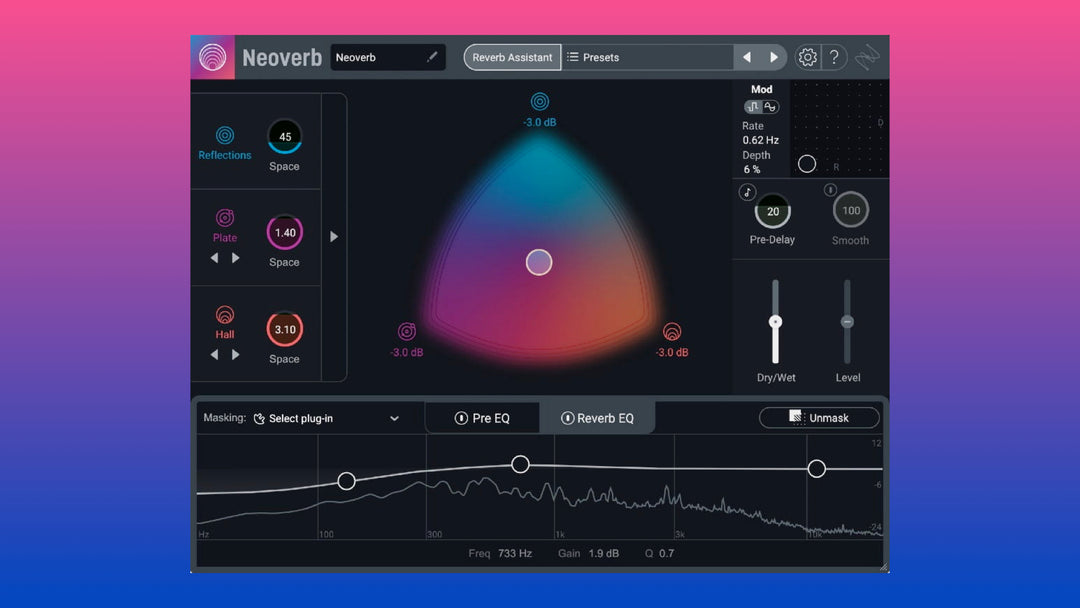Open Masking Select plug-in dropdown

pyautogui.click(x=326, y=418)
